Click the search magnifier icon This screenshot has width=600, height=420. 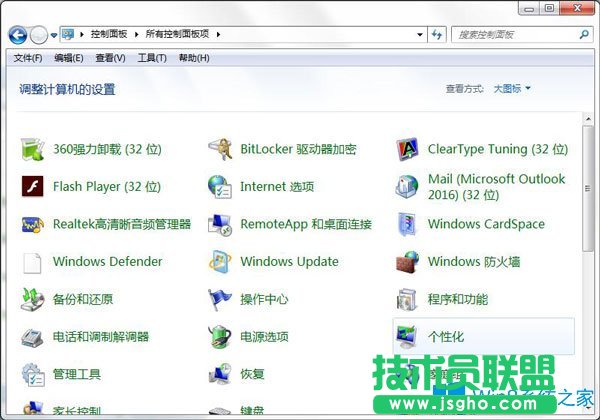[x=584, y=34]
